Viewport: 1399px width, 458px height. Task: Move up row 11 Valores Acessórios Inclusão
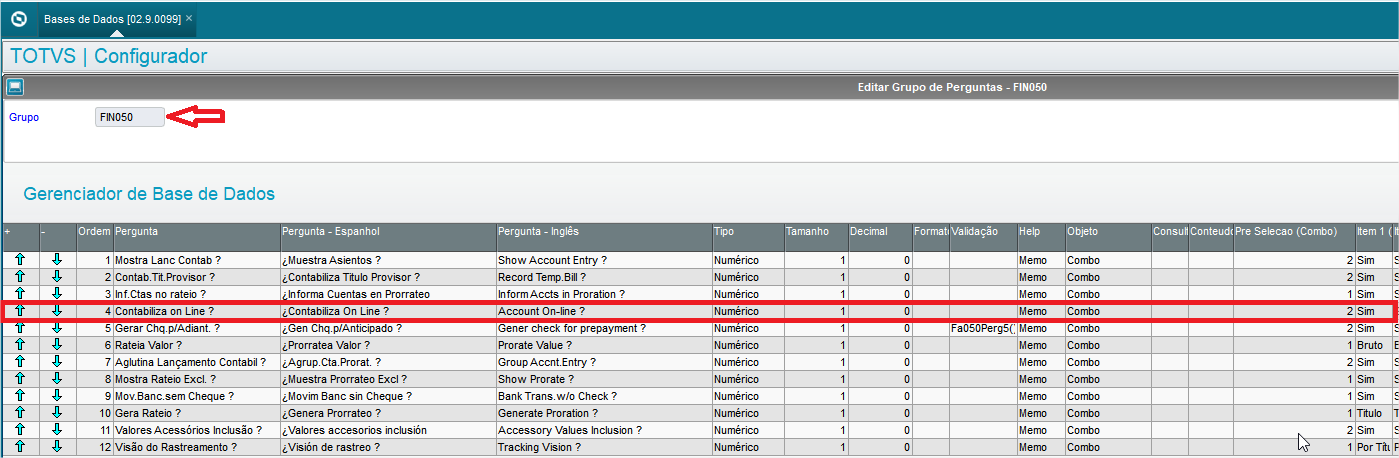(x=20, y=430)
